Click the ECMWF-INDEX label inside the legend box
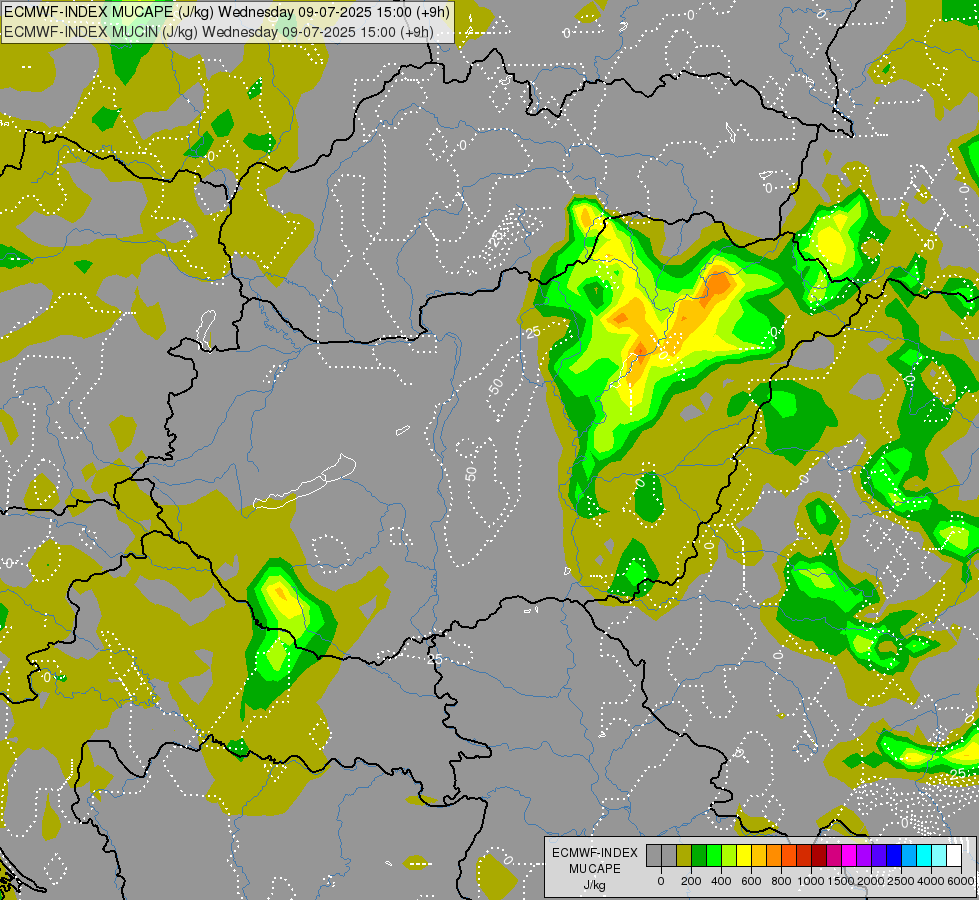The image size is (979, 900). 595,853
